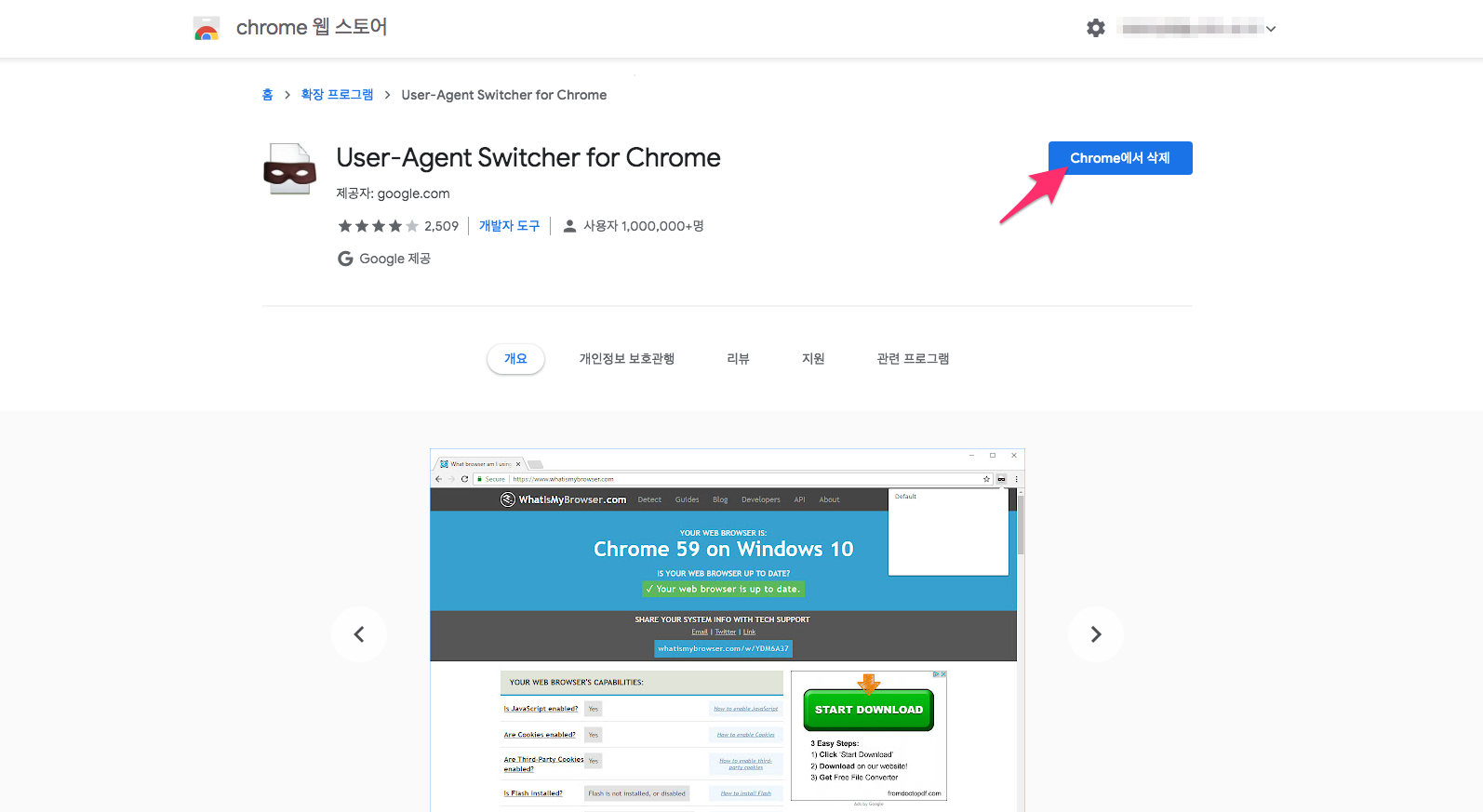Click the User-Agent Switcher mask icon

point(290,169)
